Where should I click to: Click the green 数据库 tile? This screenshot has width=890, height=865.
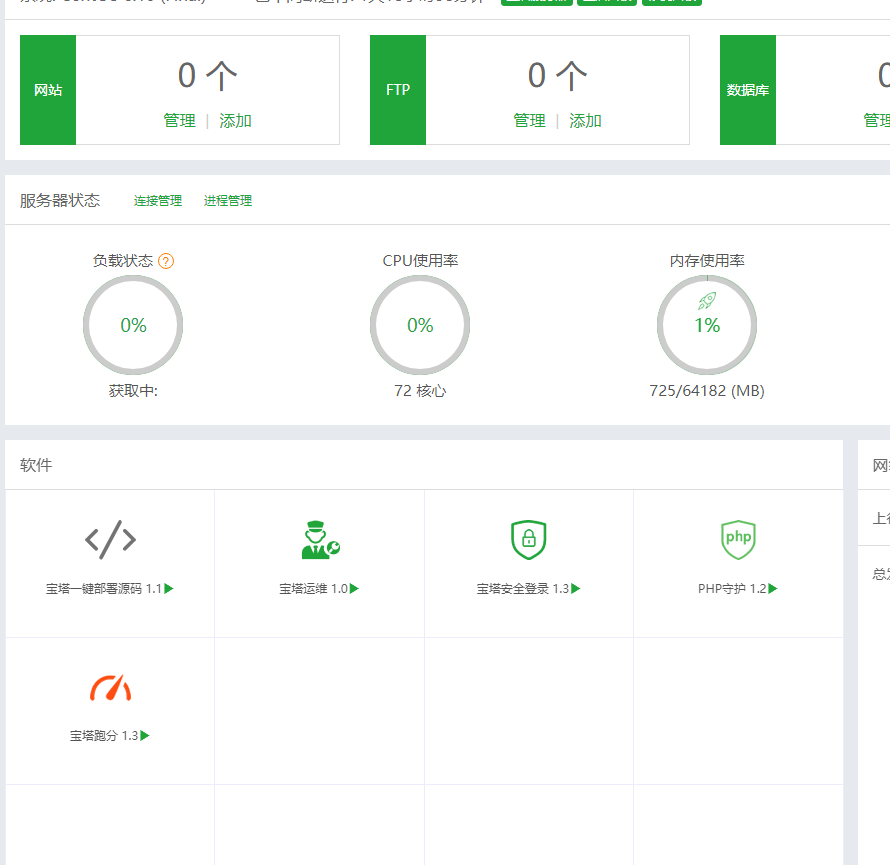[748, 90]
